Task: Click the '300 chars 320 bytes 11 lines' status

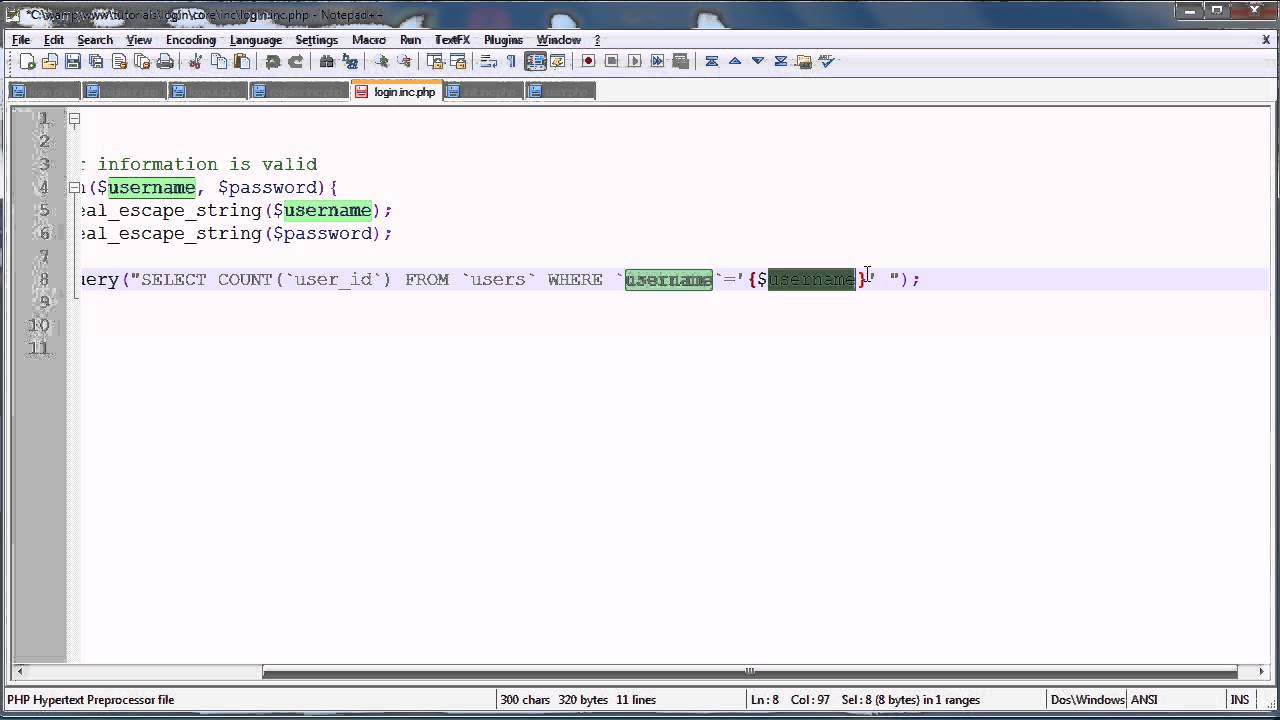Action: (x=578, y=700)
